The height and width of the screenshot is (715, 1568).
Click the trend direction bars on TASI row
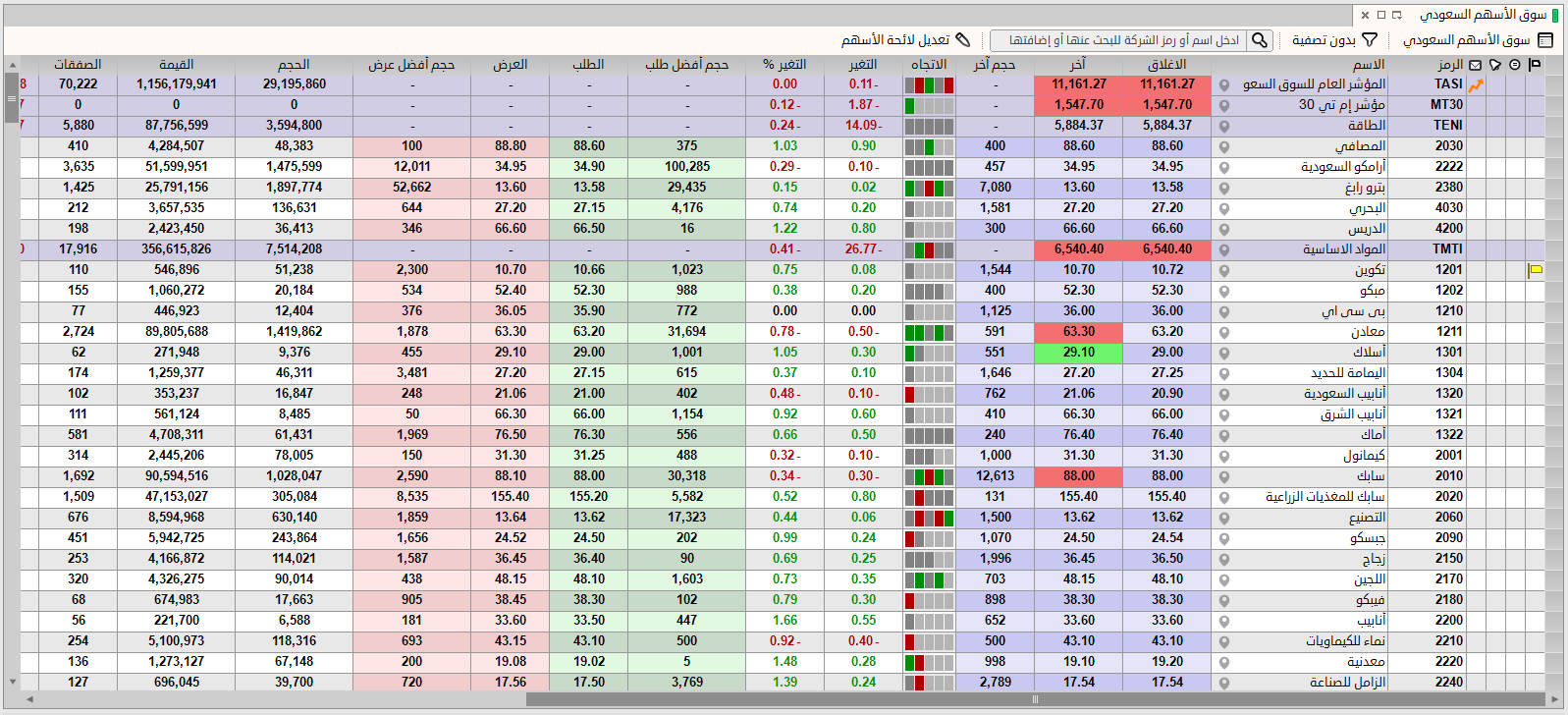click(929, 84)
